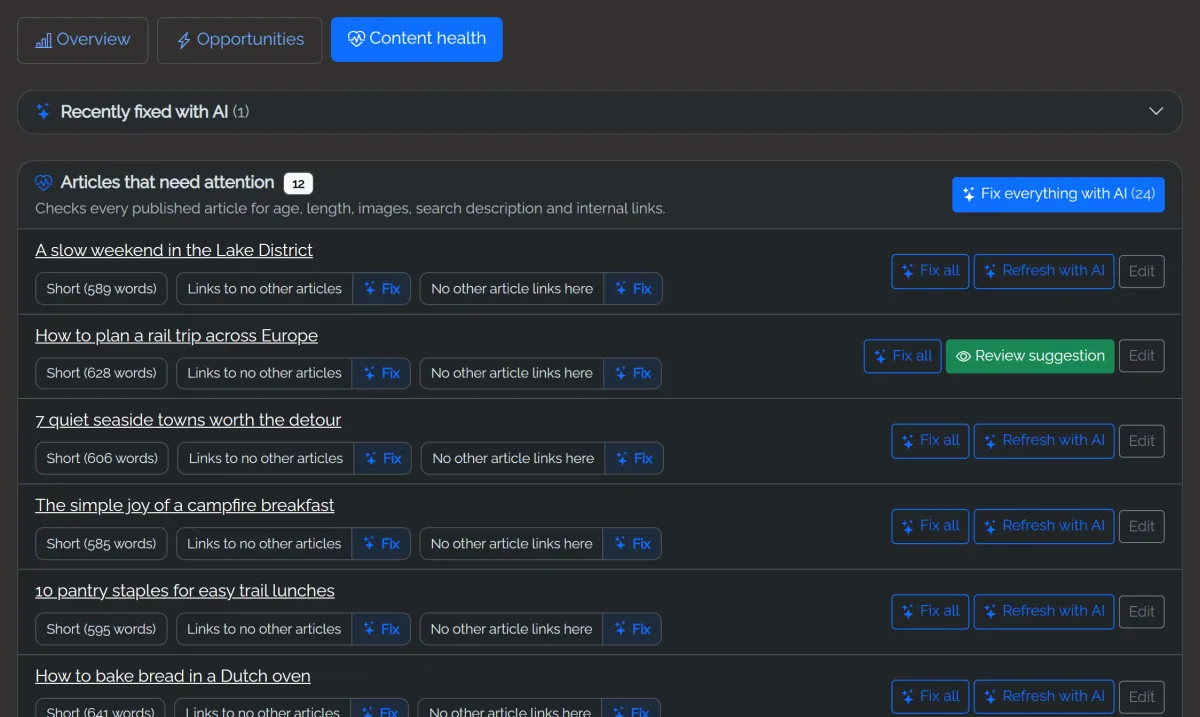This screenshot has width=1200, height=717.
Task: Refresh Lake District article with AI
Action: point(1044,271)
